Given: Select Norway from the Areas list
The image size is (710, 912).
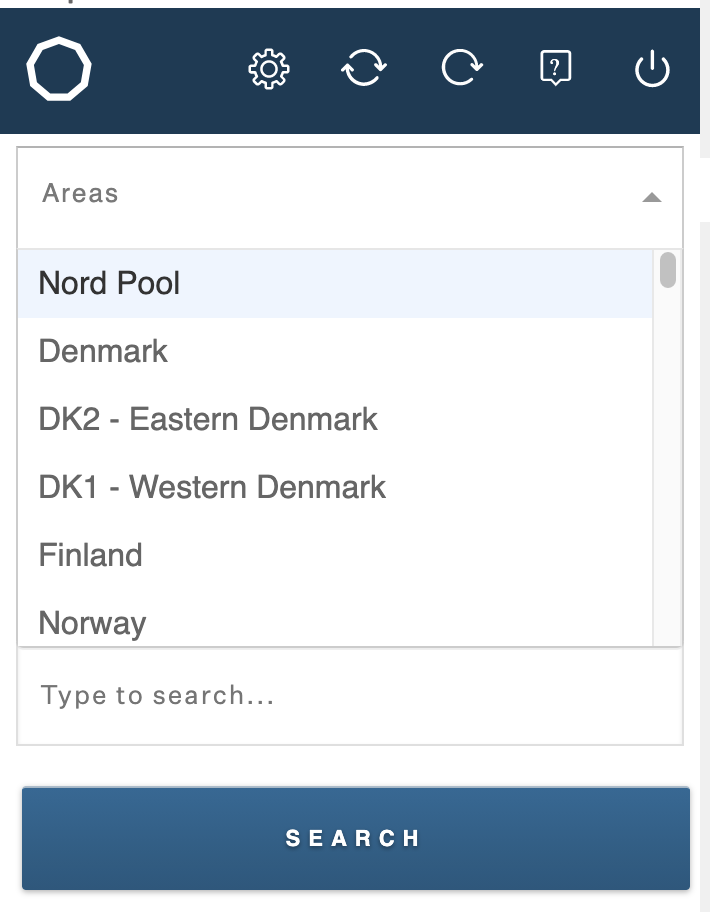Looking at the screenshot, I should (92, 623).
